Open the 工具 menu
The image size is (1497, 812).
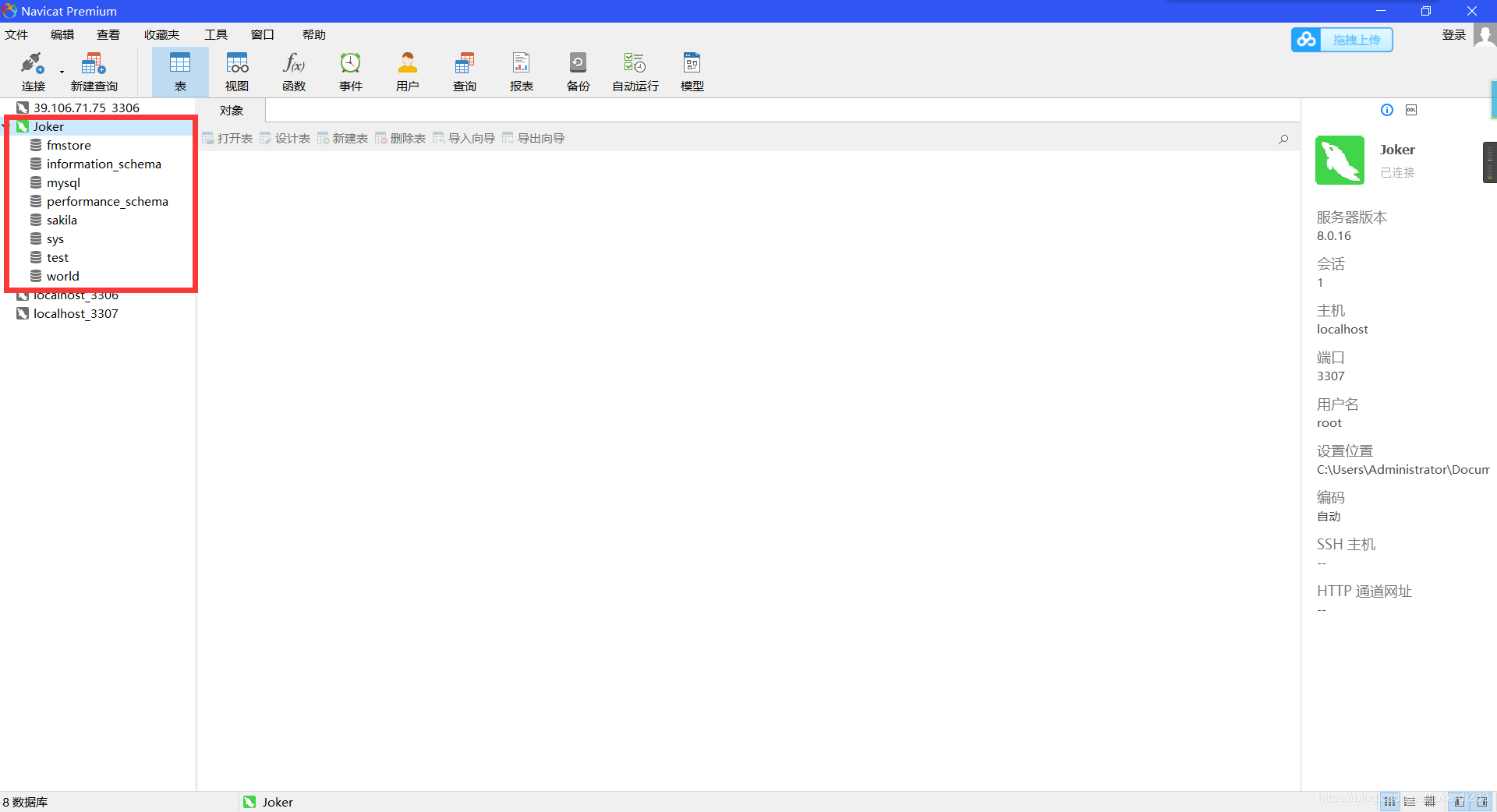(216, 34)
